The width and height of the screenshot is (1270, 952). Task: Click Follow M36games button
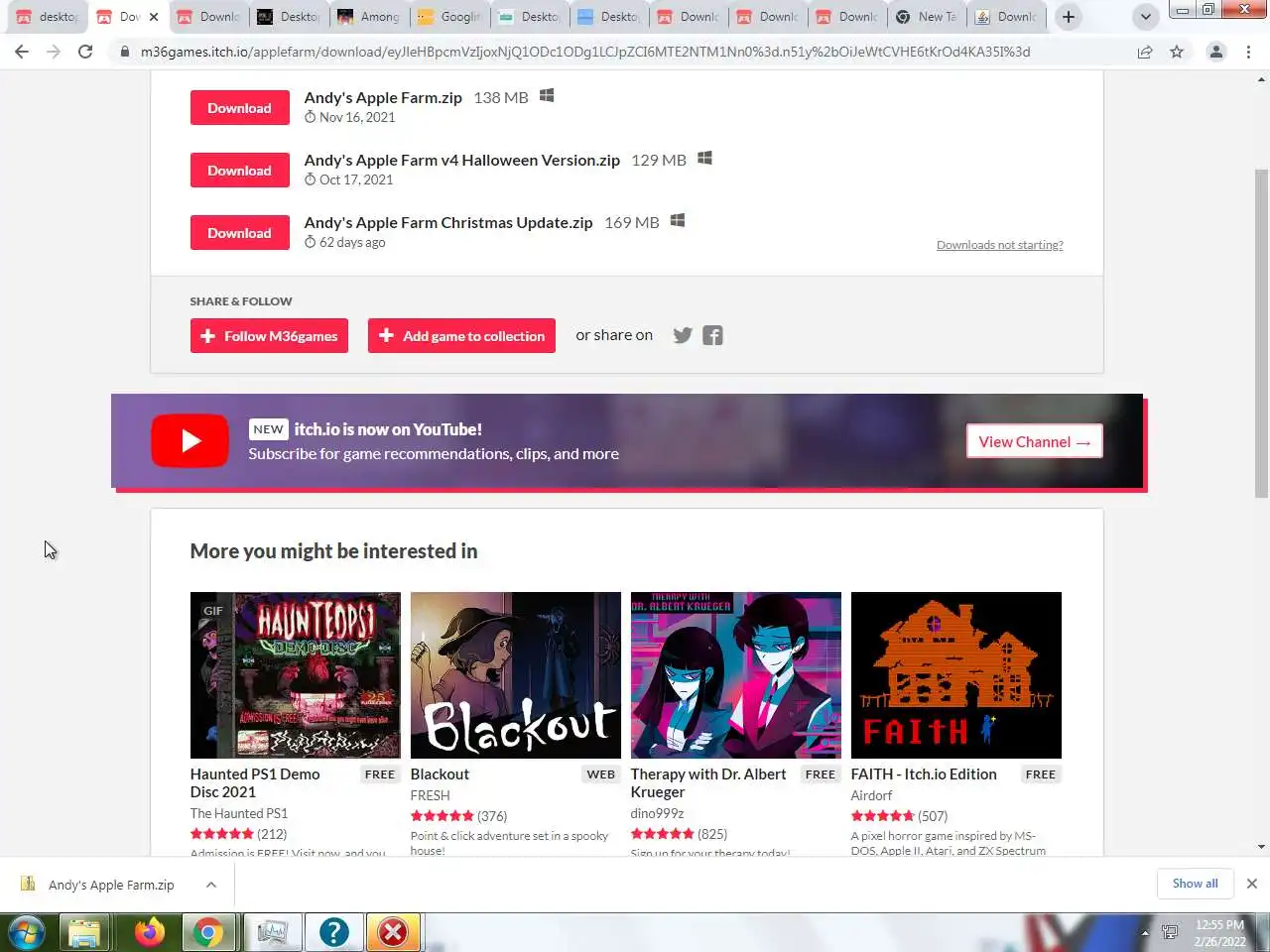click(269, 336)
